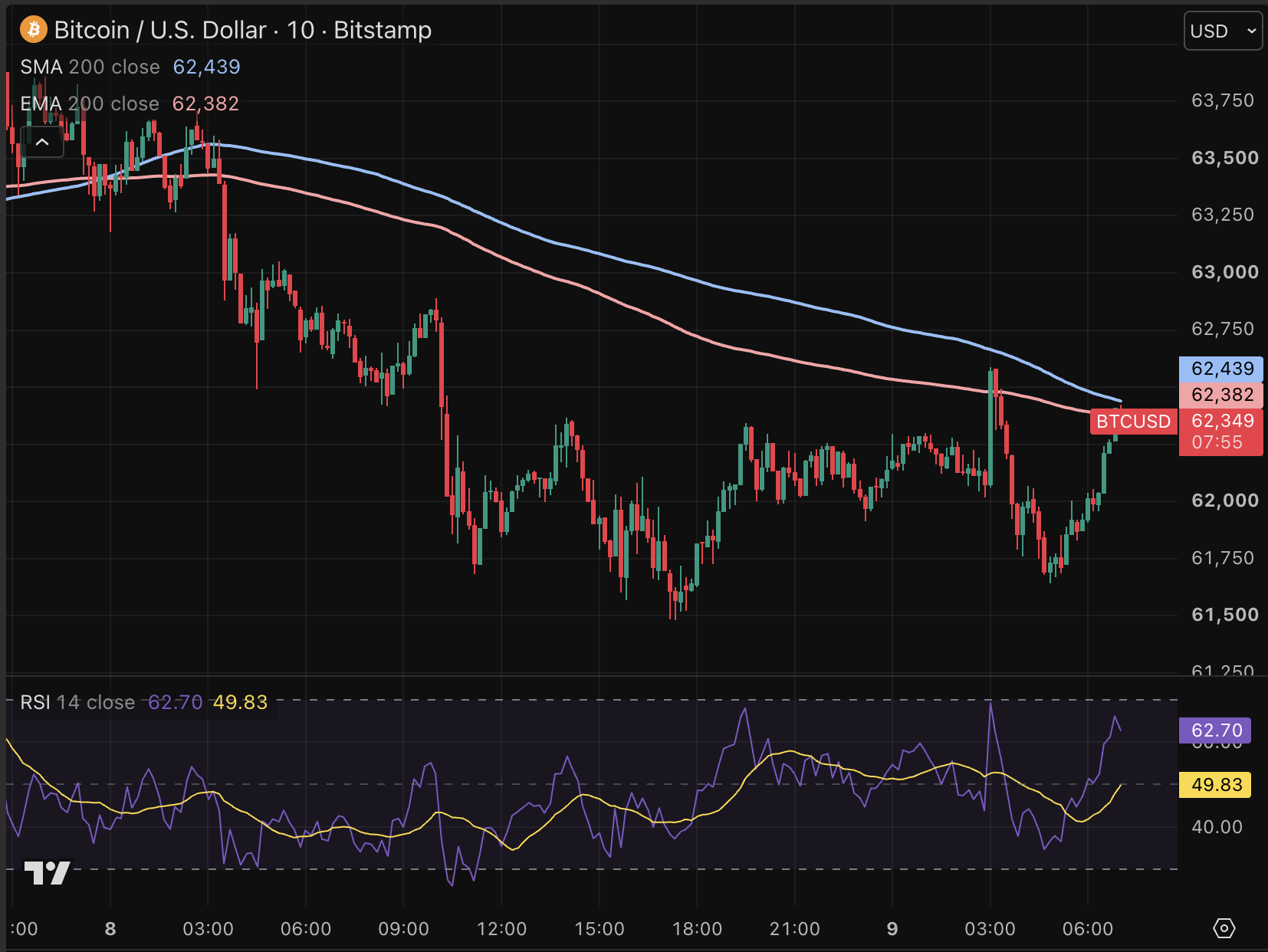Image resolution: width=1268 pixels, height=952 pixels.
Task: Open chart settings via the hexagon gear icon
Action: (x=1224, y=928)
